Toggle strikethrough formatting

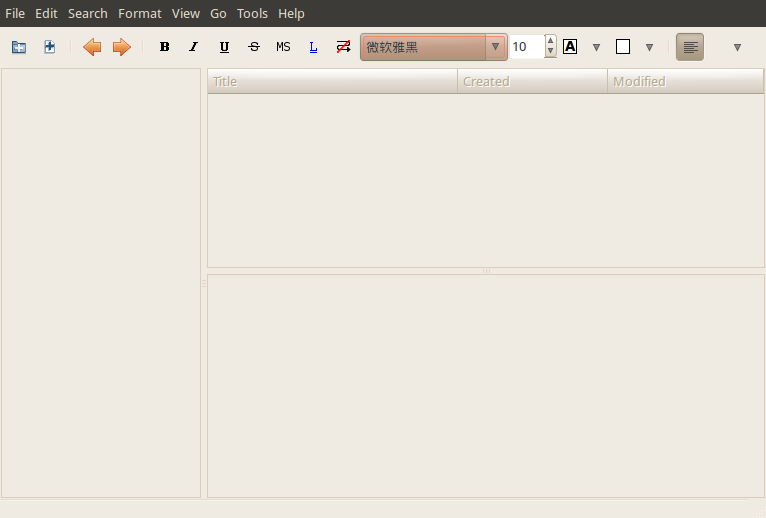tap(254, 47)
